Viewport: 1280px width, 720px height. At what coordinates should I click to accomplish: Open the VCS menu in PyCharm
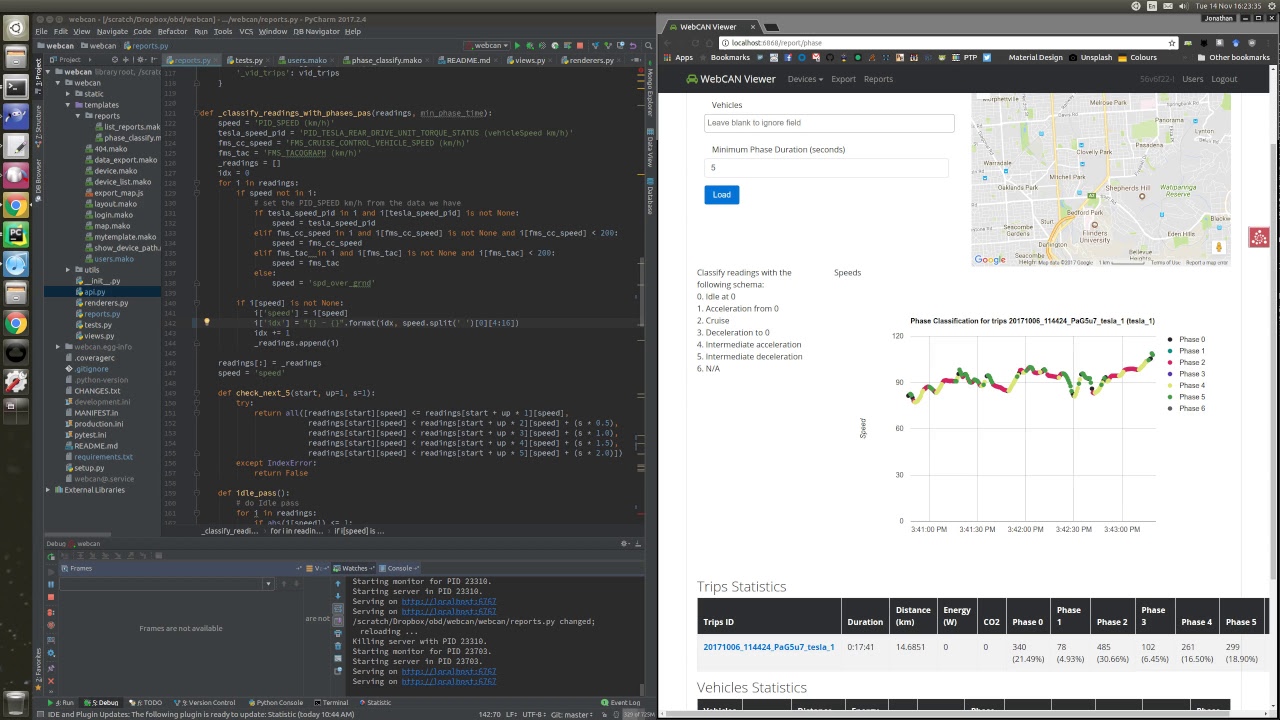tap(246, 31)
